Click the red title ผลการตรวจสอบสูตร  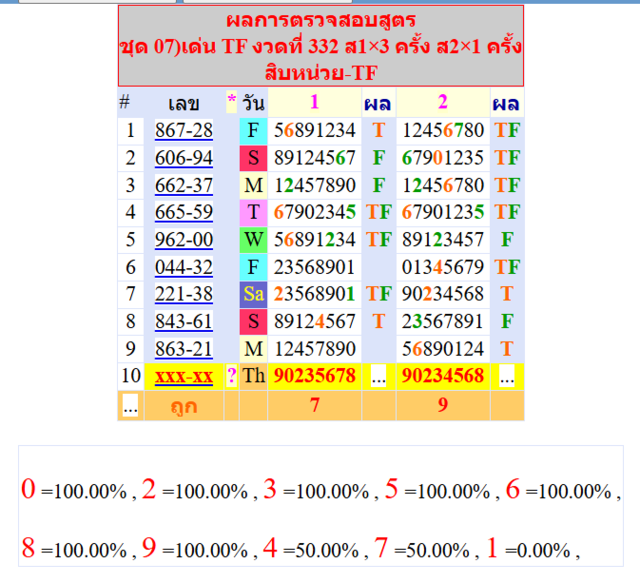(321, 20)
